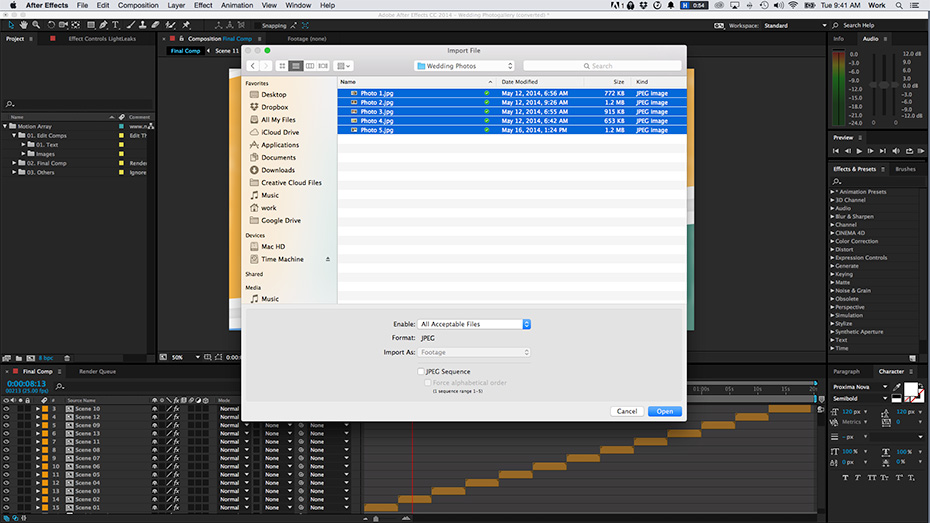The width and height of the screenshot is (930, 523).
Task: Cancel the Import File dialog
Action: click(627, 411)
